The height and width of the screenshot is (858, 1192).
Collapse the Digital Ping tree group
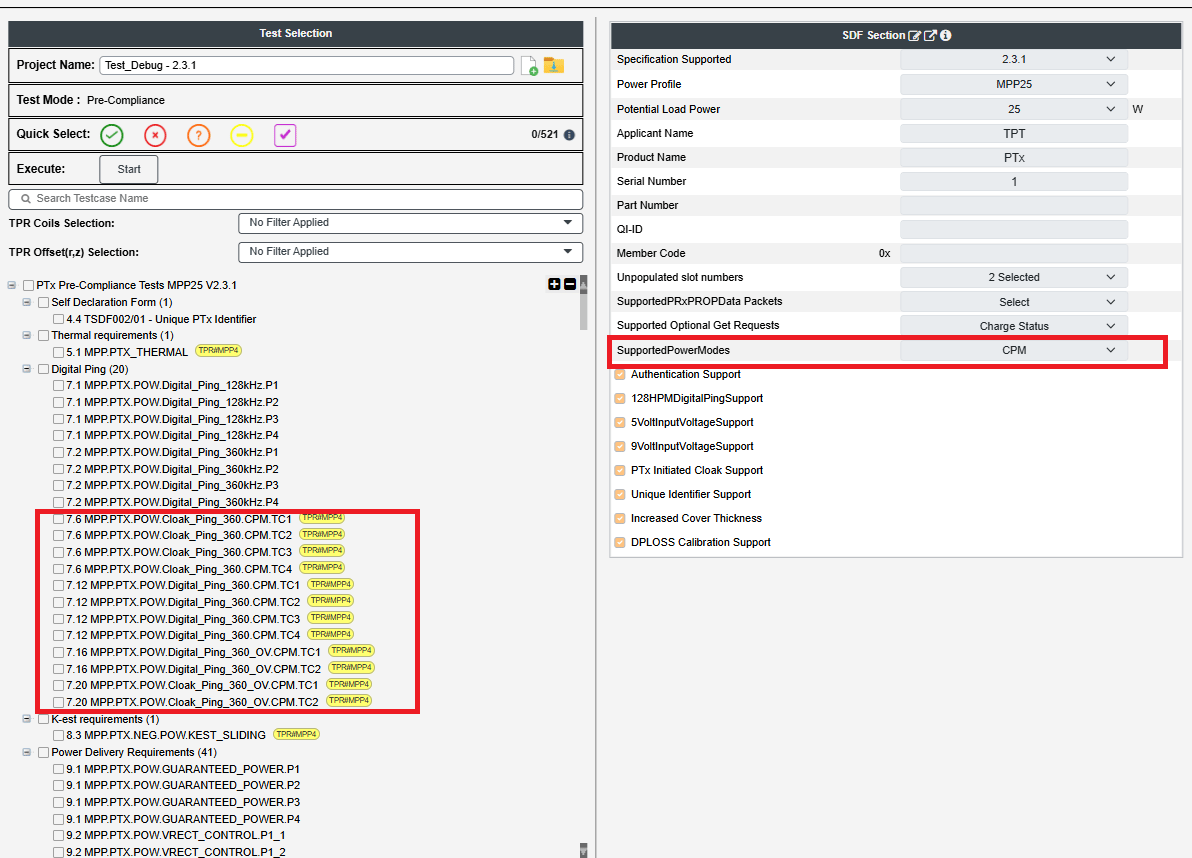coord(27,369)
